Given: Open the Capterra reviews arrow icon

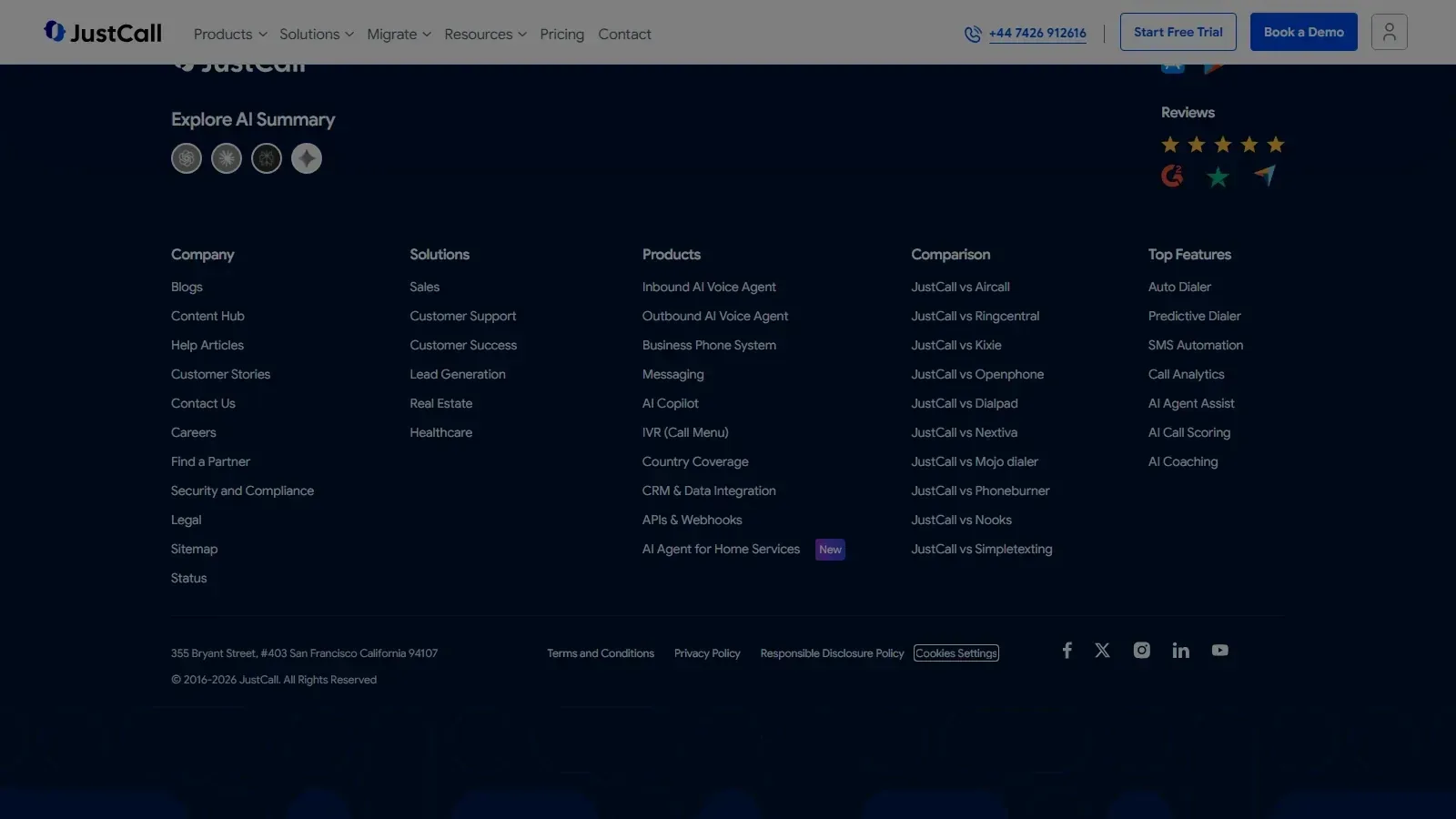Looking at the screenshot, I should [x=1265, y=175].
